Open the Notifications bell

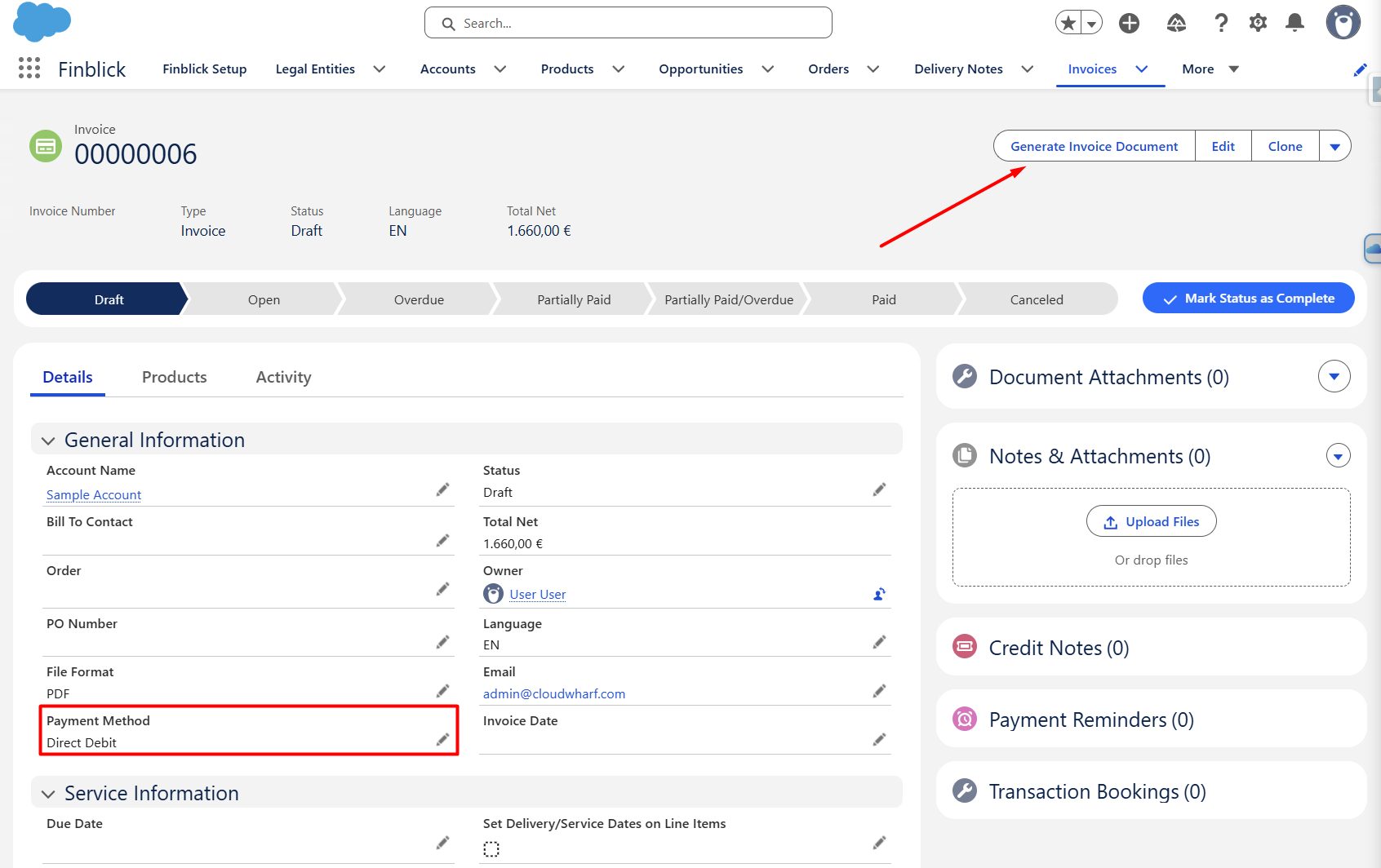tap(1294, 23)
